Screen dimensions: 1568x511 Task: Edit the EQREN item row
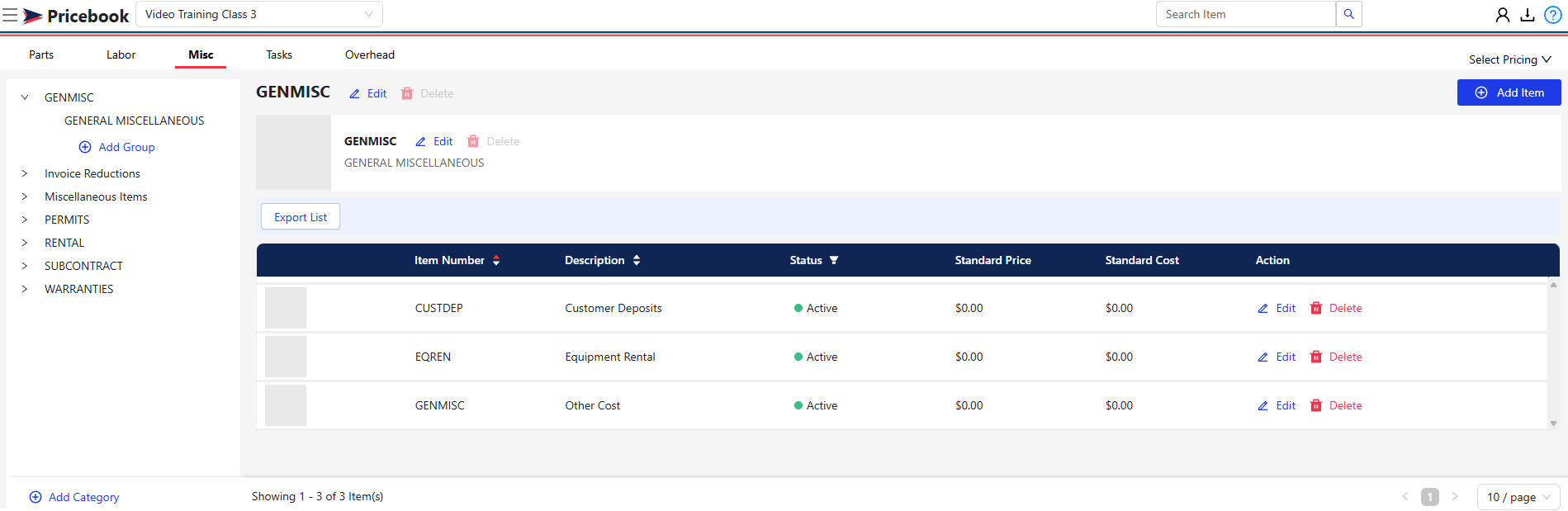coord(1277,357)
